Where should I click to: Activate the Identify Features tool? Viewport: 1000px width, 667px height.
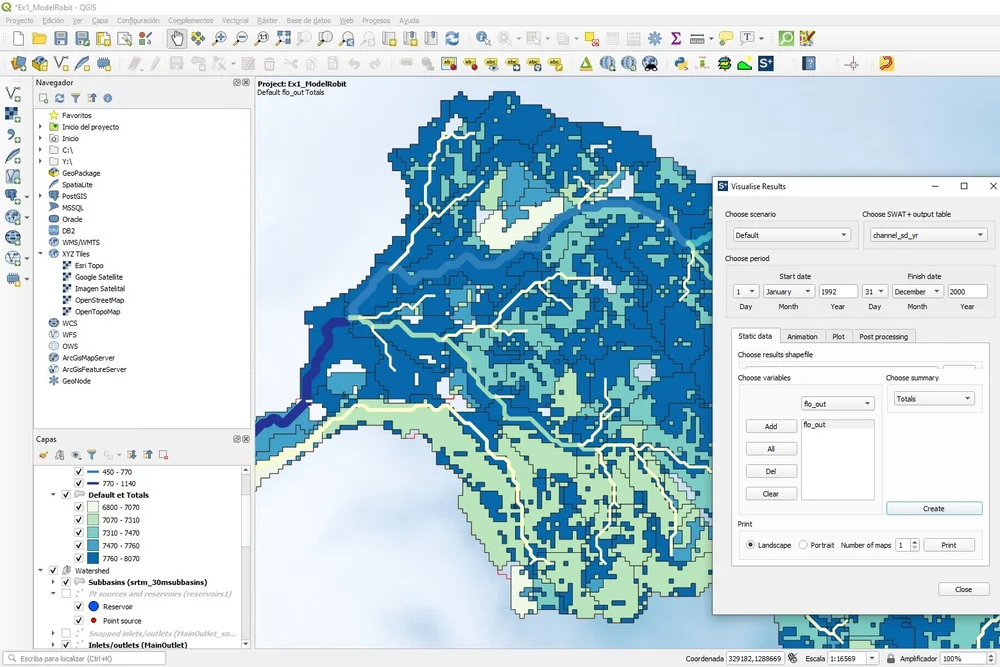click(483, 39)
